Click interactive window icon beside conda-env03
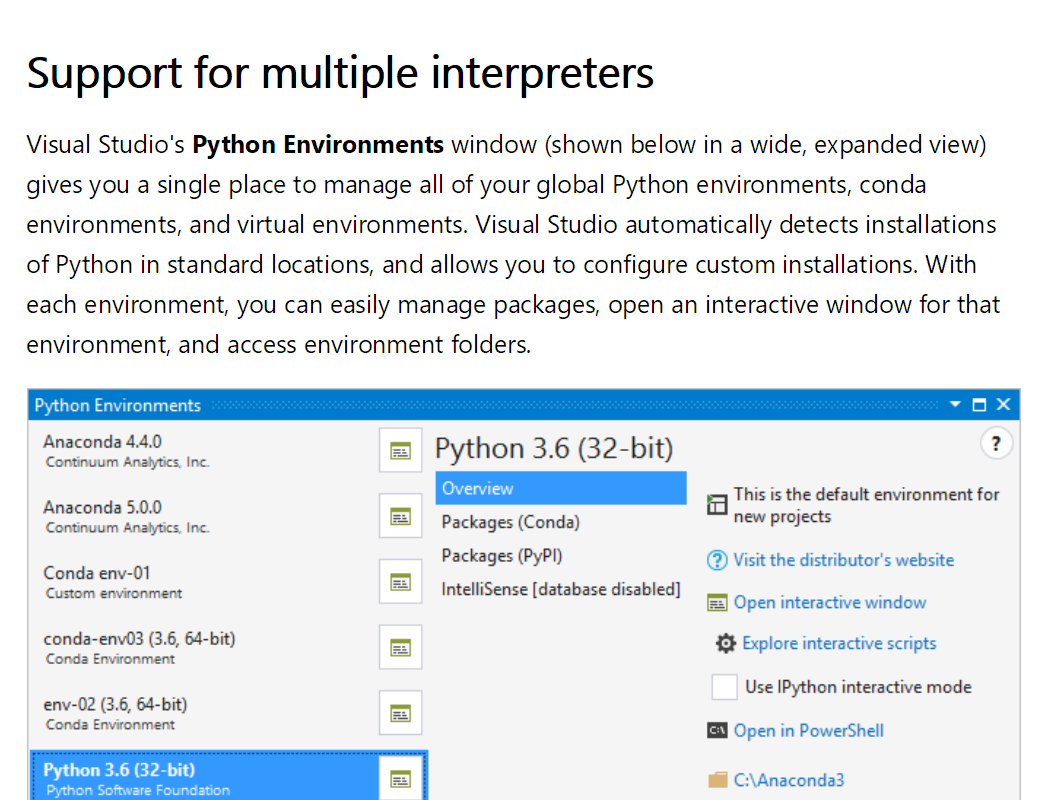This screenshot has height=800, width=1042. point(401,648)
